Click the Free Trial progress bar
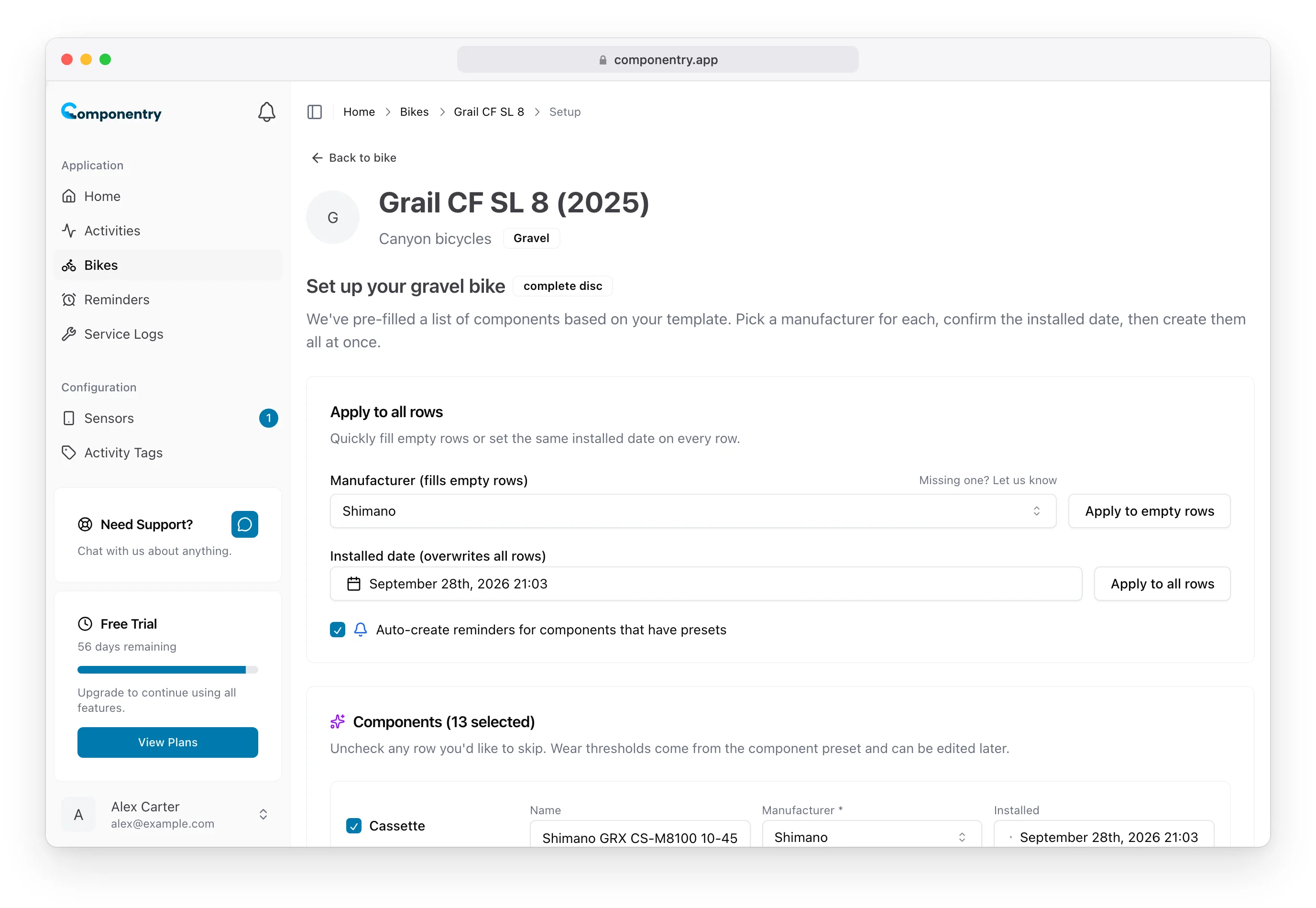The width and height of the screenshot is (1316, 908). pyautogui.click(x=168, y=670)
